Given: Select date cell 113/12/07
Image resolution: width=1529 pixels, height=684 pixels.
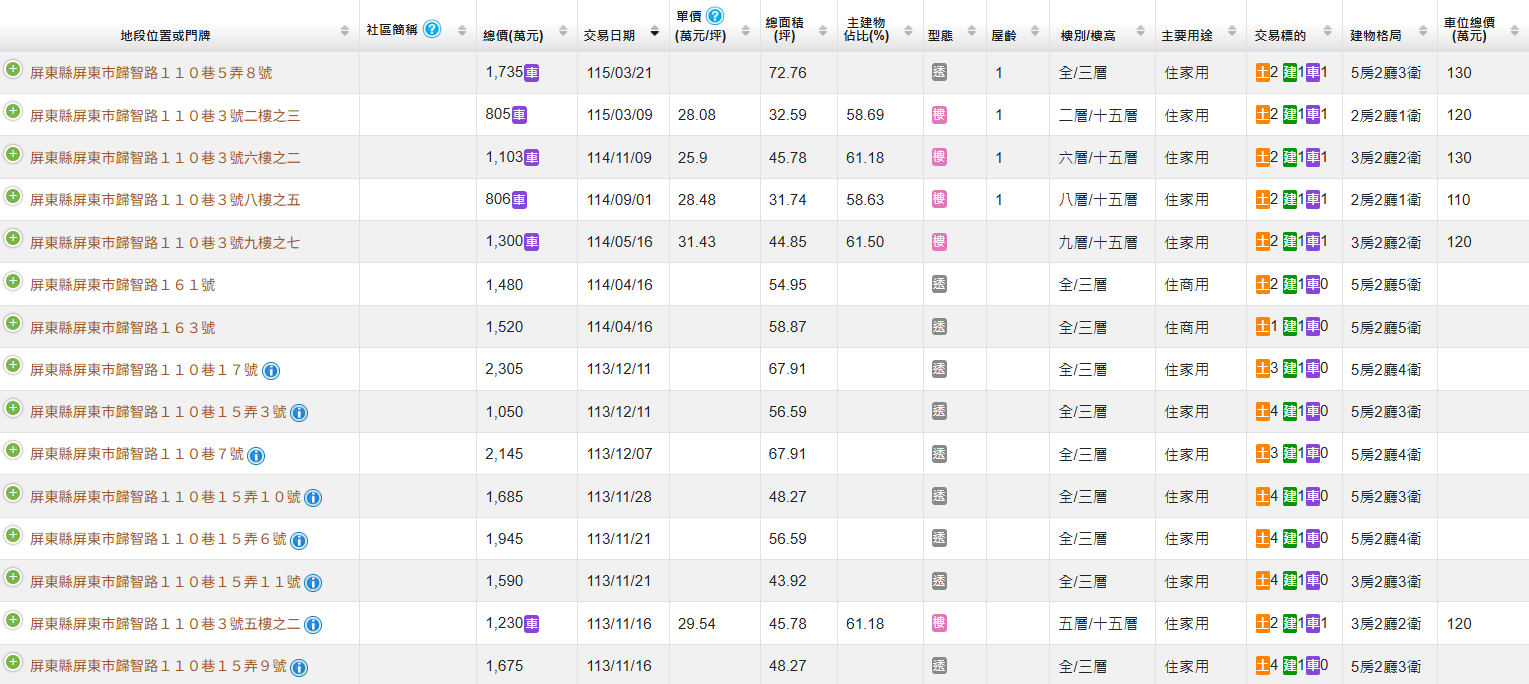Looking at the screenshot, I should pyautogui.click(x=619, y=454).
